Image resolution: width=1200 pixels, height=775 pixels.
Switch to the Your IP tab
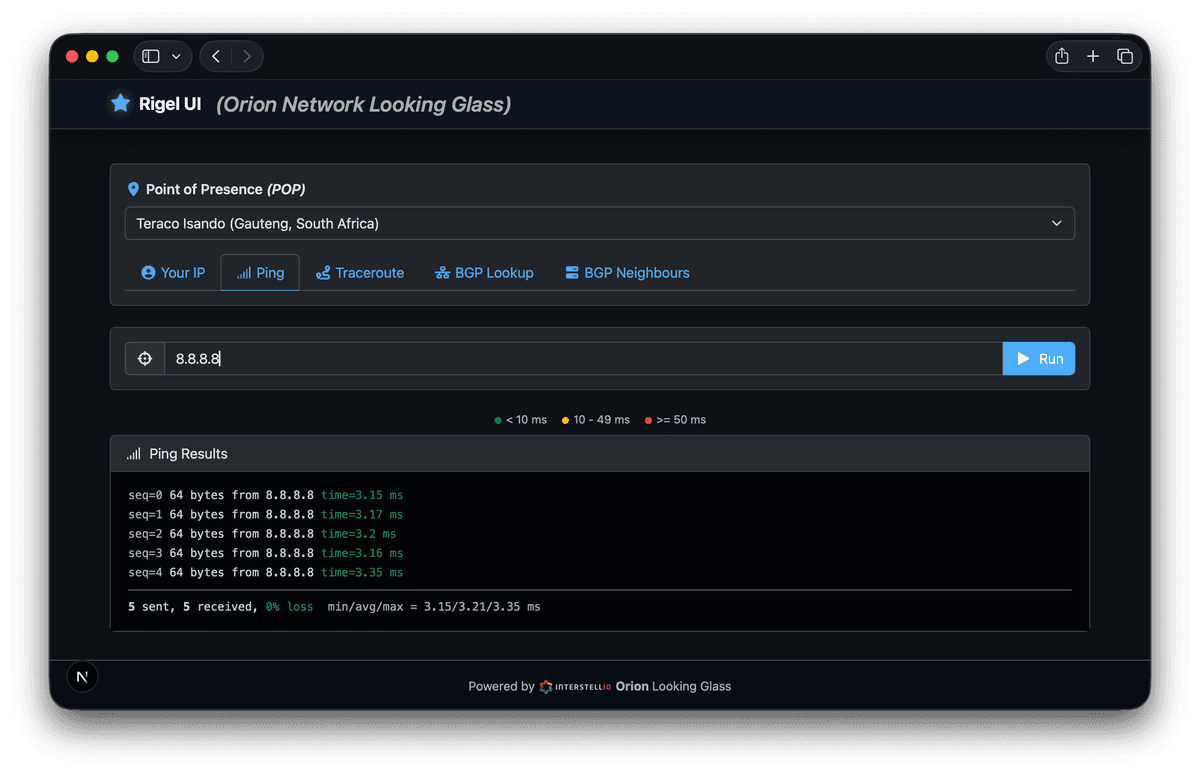173,273
